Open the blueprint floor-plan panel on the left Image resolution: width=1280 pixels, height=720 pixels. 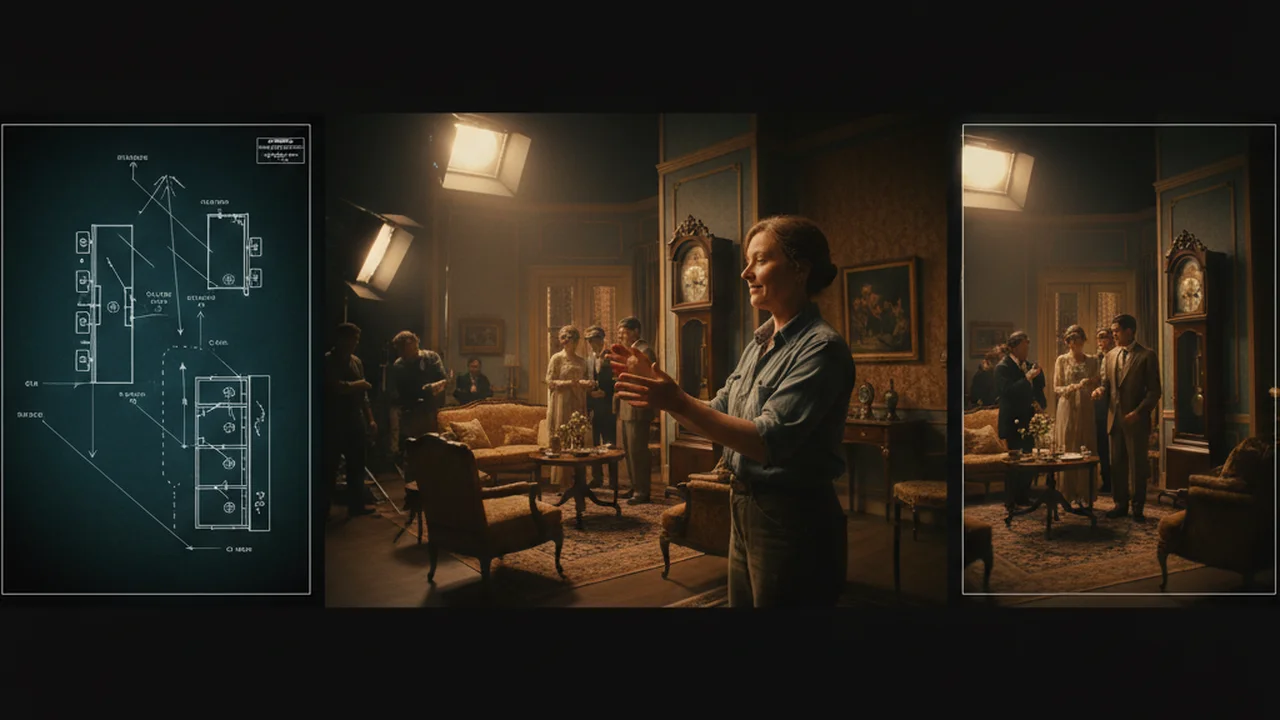[156, 359]
